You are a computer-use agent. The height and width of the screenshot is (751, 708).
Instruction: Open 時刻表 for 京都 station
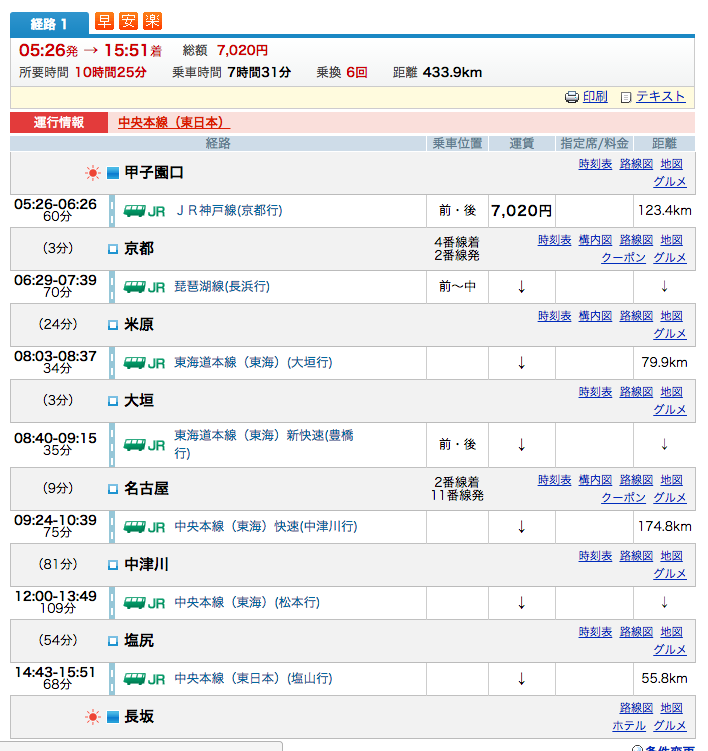554,240
